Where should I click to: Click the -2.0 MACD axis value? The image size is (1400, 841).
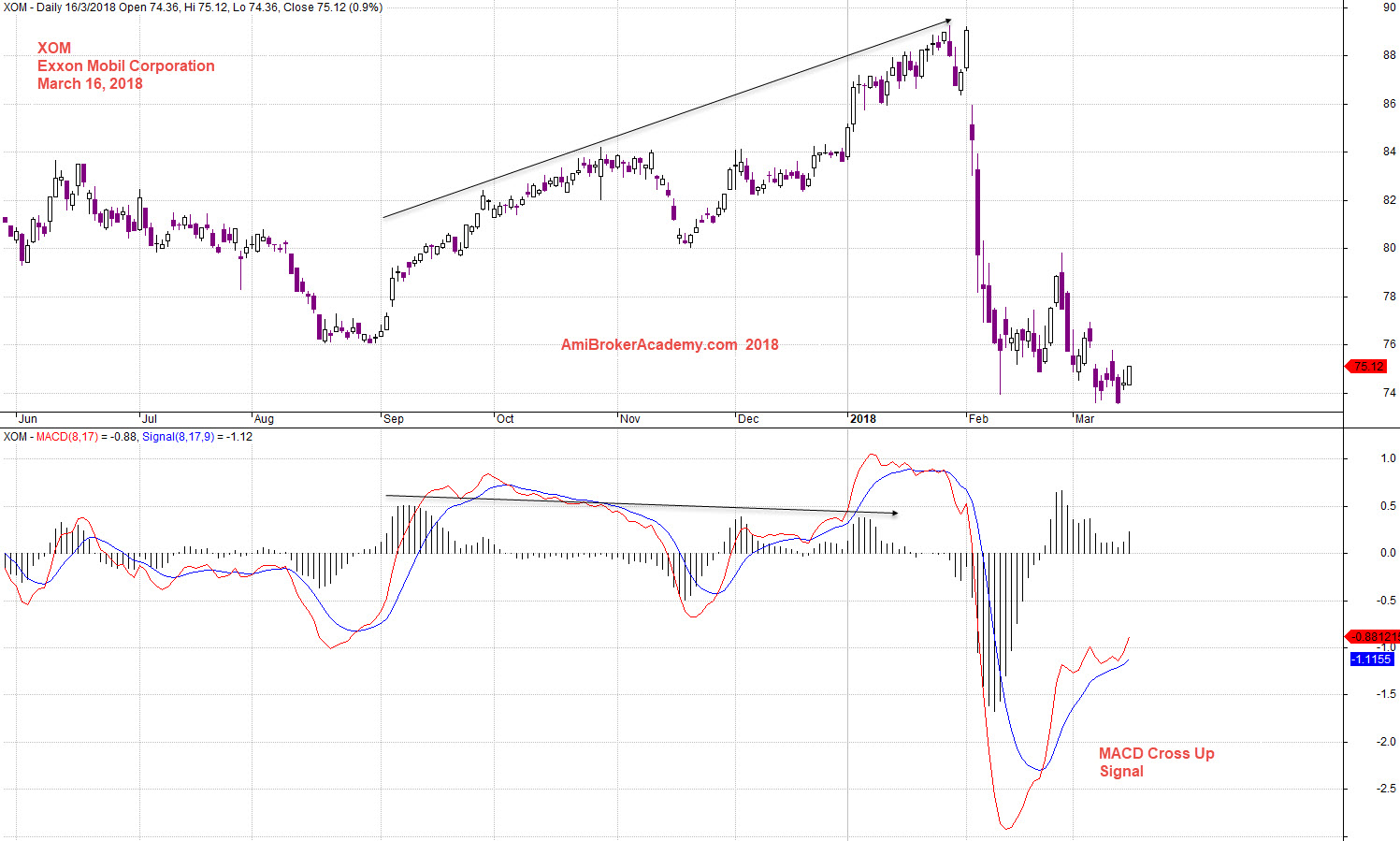click(1386, 742)
